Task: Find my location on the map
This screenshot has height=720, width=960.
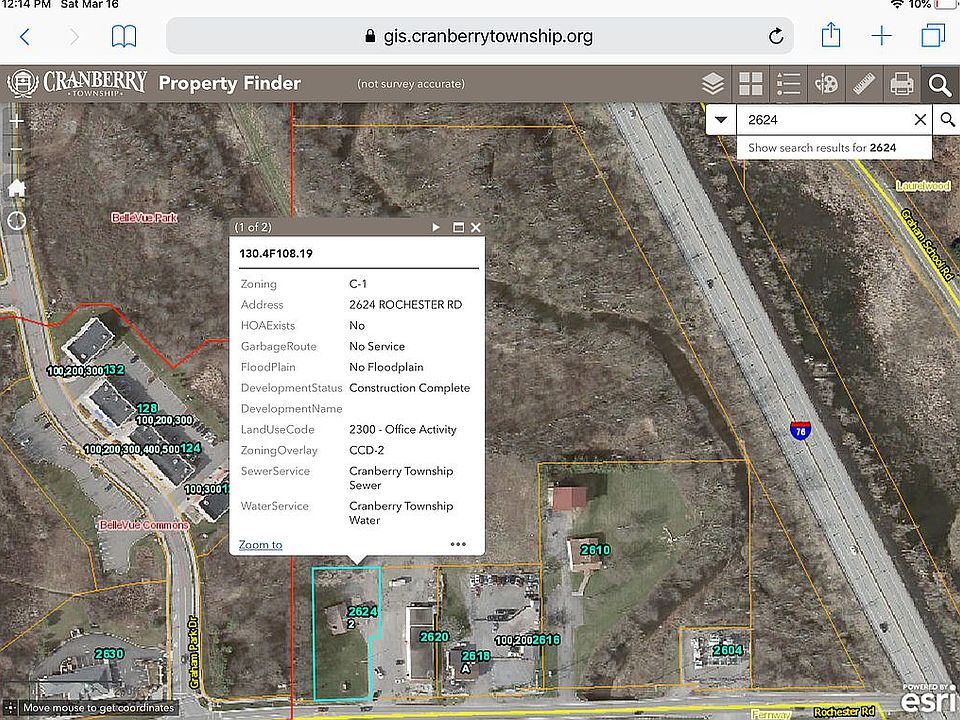Action: 16,220
